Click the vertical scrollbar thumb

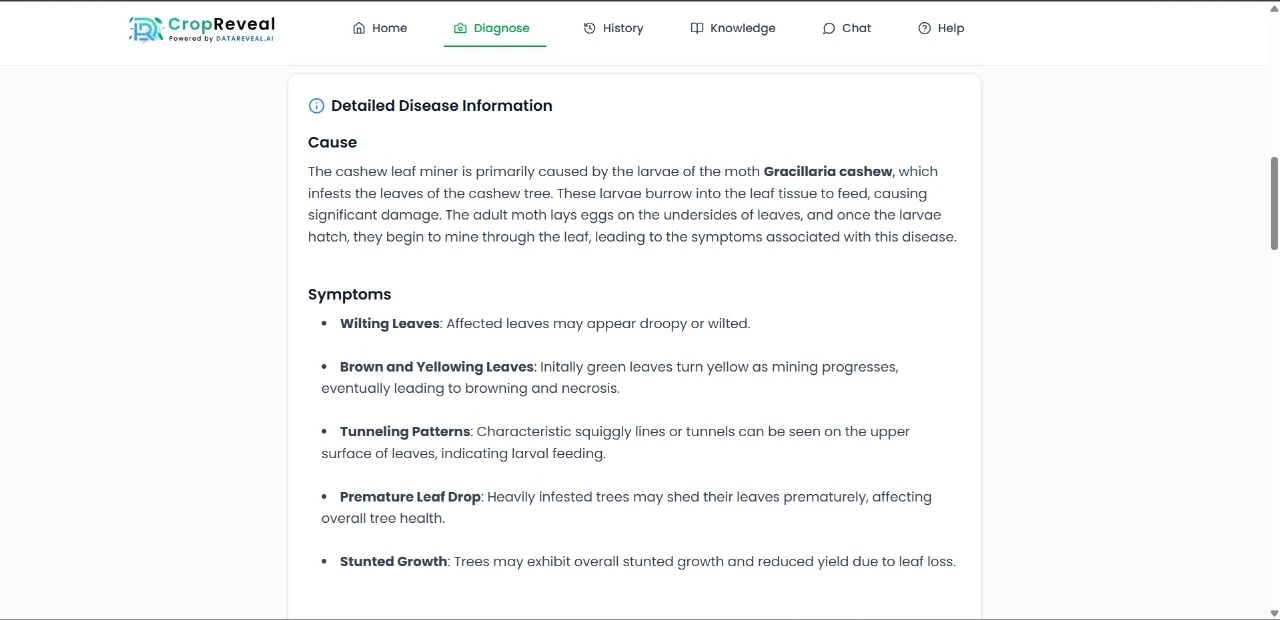pyautogui.click(x=1274, y=203)
